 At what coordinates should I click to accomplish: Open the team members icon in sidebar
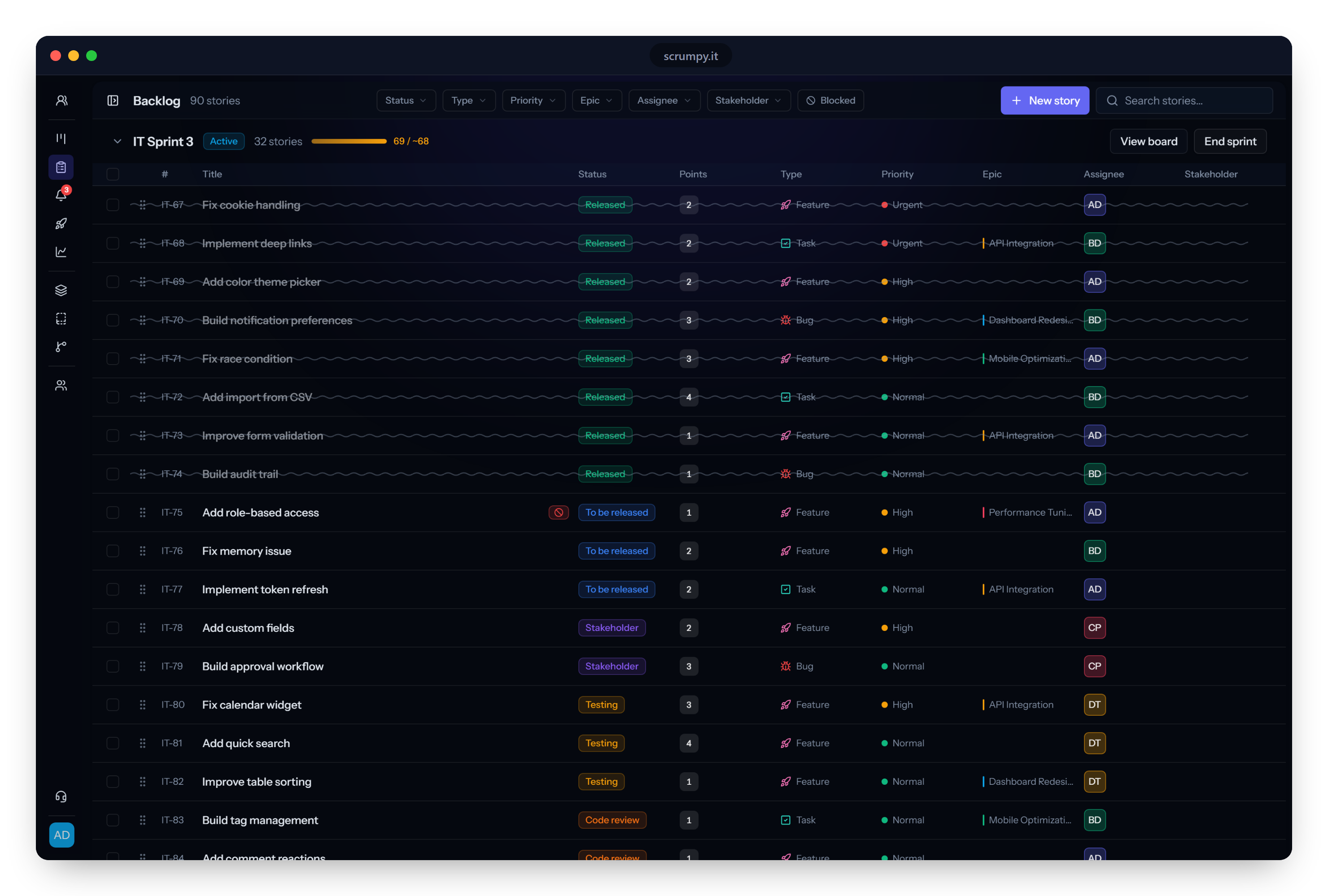[x=61, y=386]
